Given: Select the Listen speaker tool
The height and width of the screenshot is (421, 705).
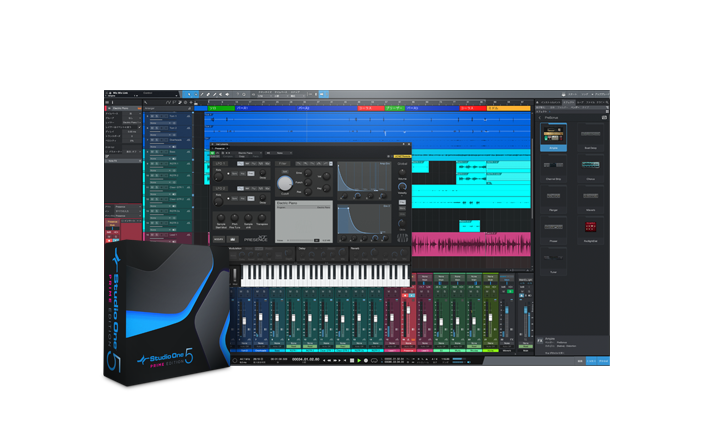Looking at the screenshot, I should click(x=227, y=94).
